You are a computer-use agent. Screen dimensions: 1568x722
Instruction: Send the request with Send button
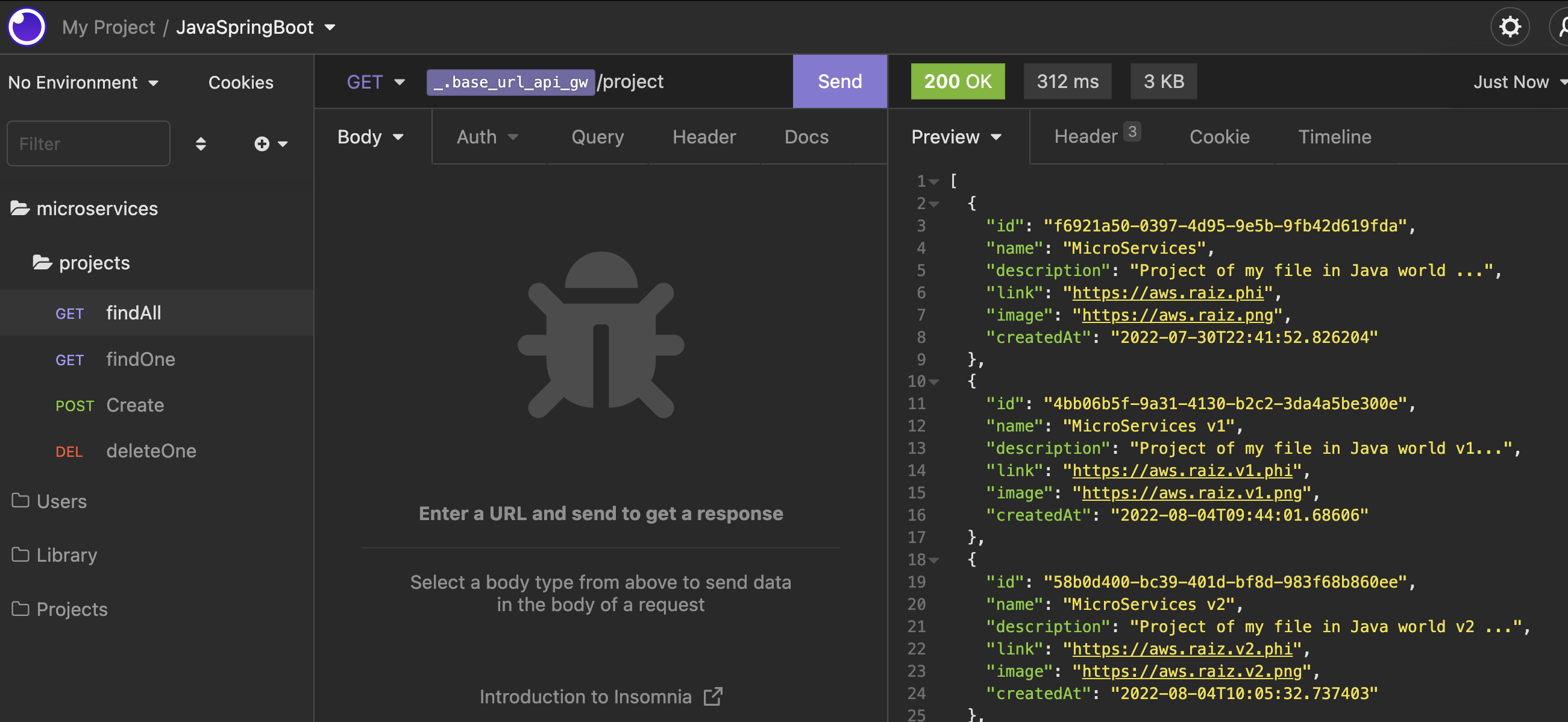tap(839, 81)
